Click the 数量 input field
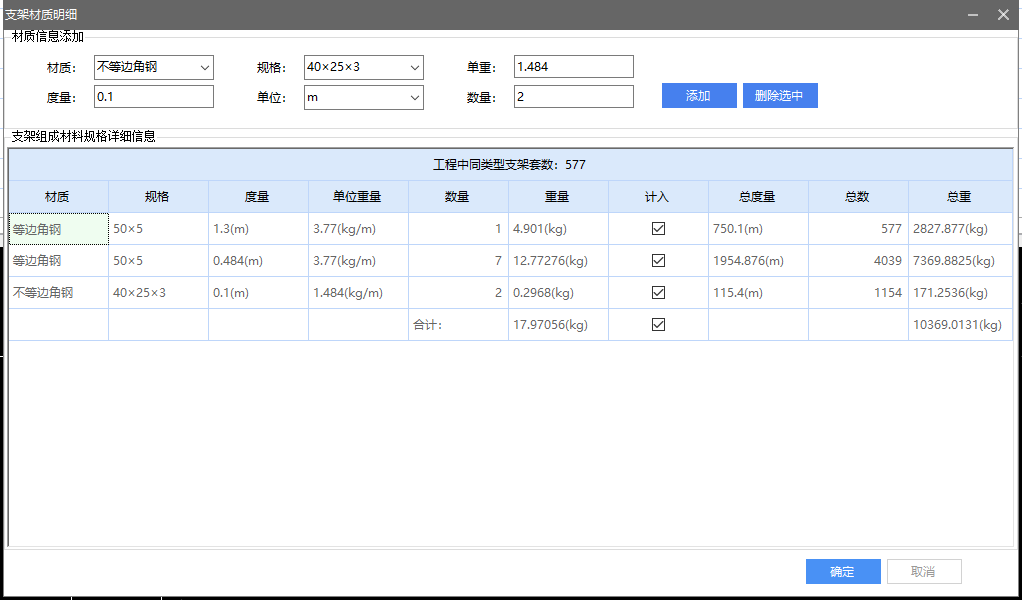The image size is (1022, 600). point(573,97)
